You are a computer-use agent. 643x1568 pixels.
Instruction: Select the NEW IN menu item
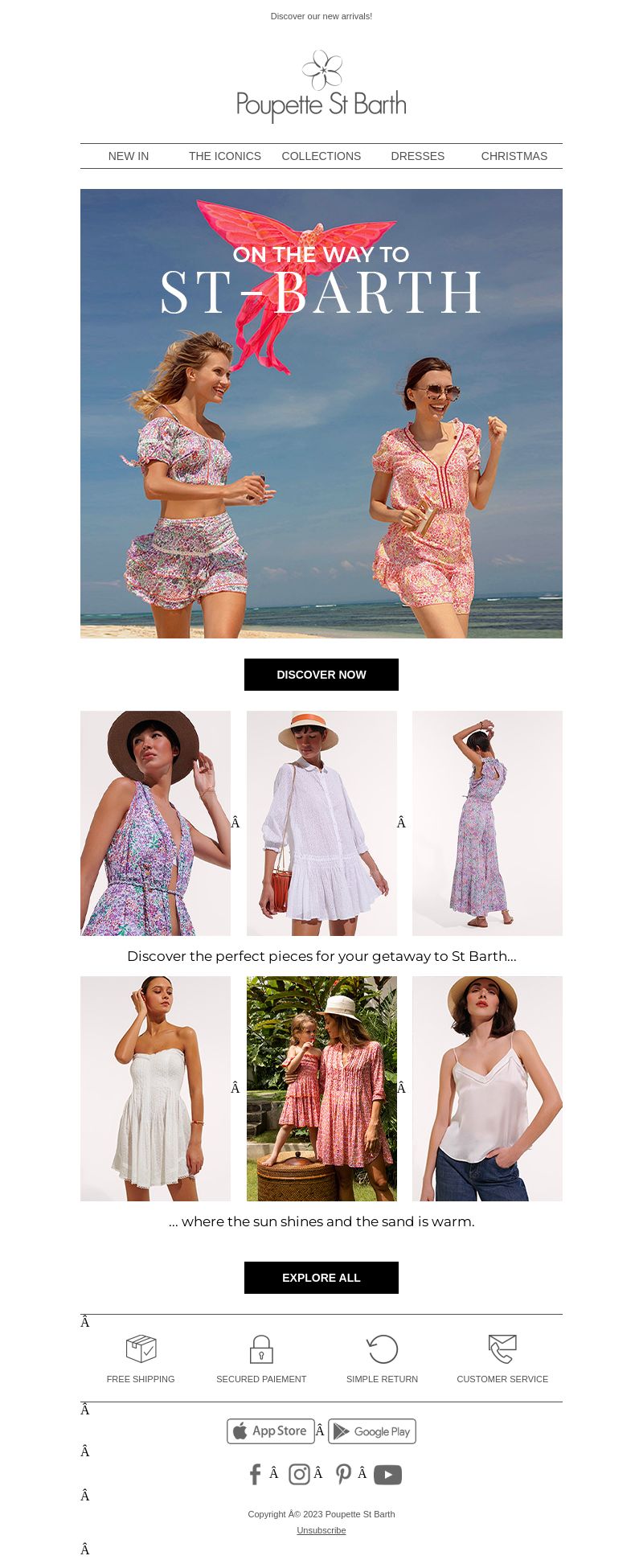[129, 156]
